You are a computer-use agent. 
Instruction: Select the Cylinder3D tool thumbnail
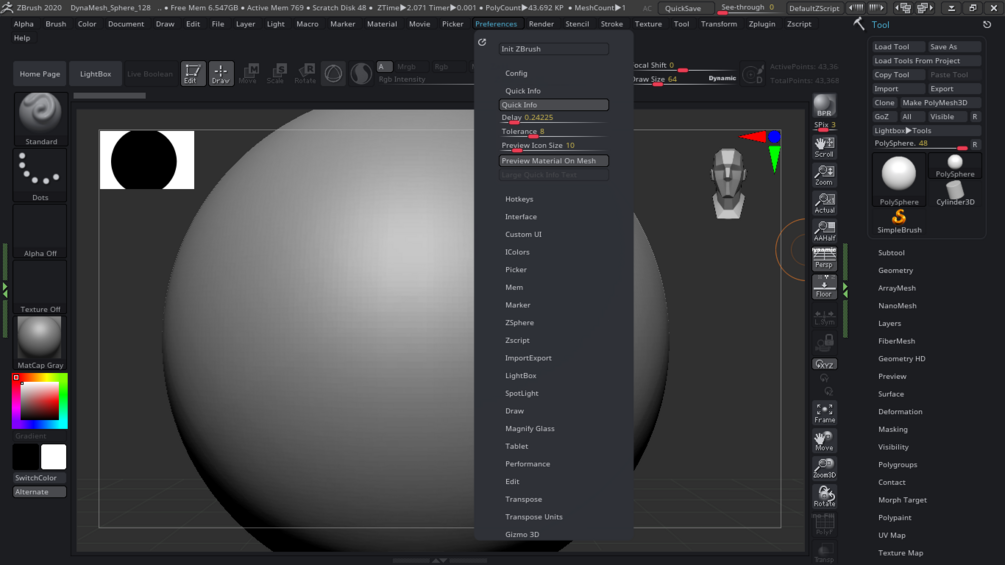(955, 193)
